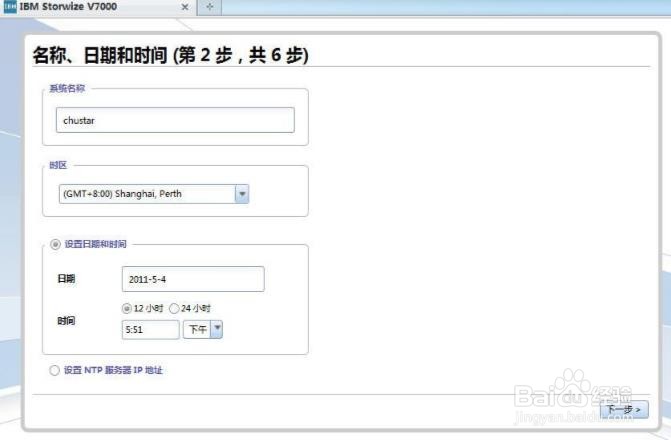Choose the 12 小时 time format
This screenshot has width=671, height=440.
[x=127, y=308]
